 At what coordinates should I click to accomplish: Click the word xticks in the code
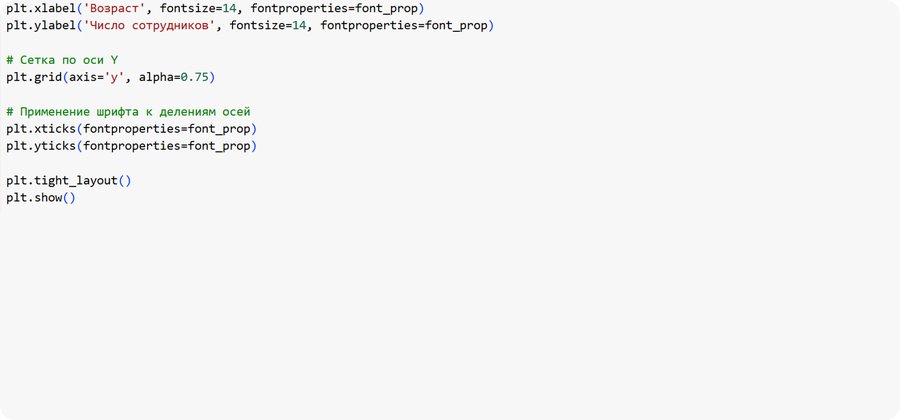57,129
